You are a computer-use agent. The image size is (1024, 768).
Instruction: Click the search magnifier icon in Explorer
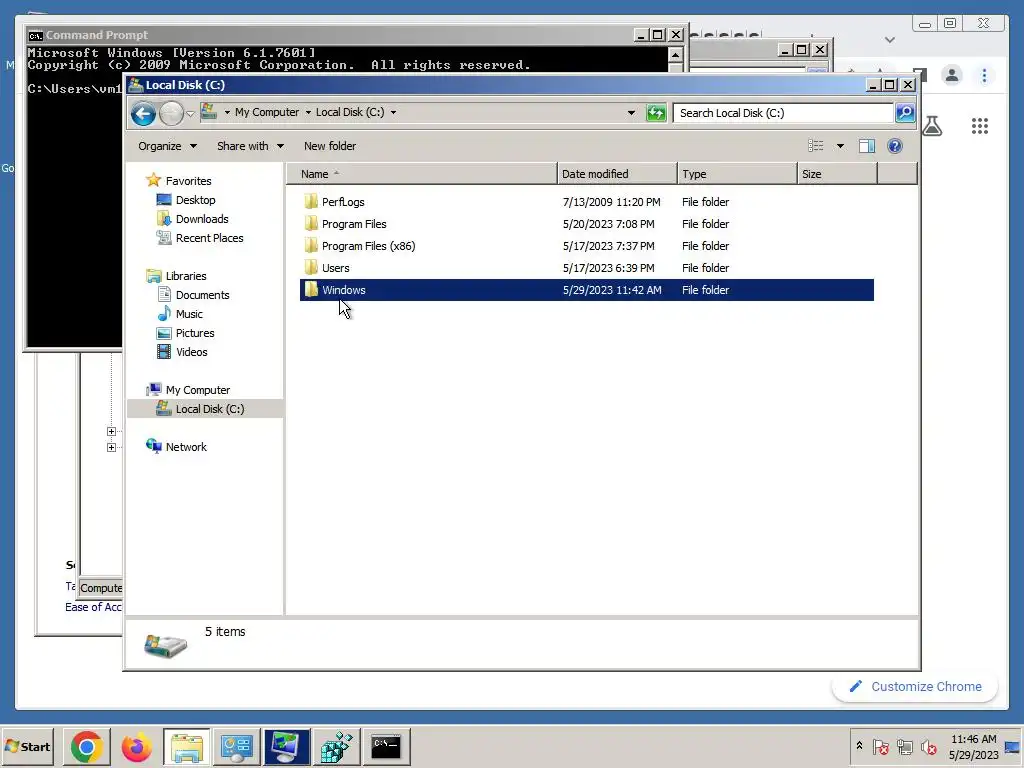tap(904, 113)
